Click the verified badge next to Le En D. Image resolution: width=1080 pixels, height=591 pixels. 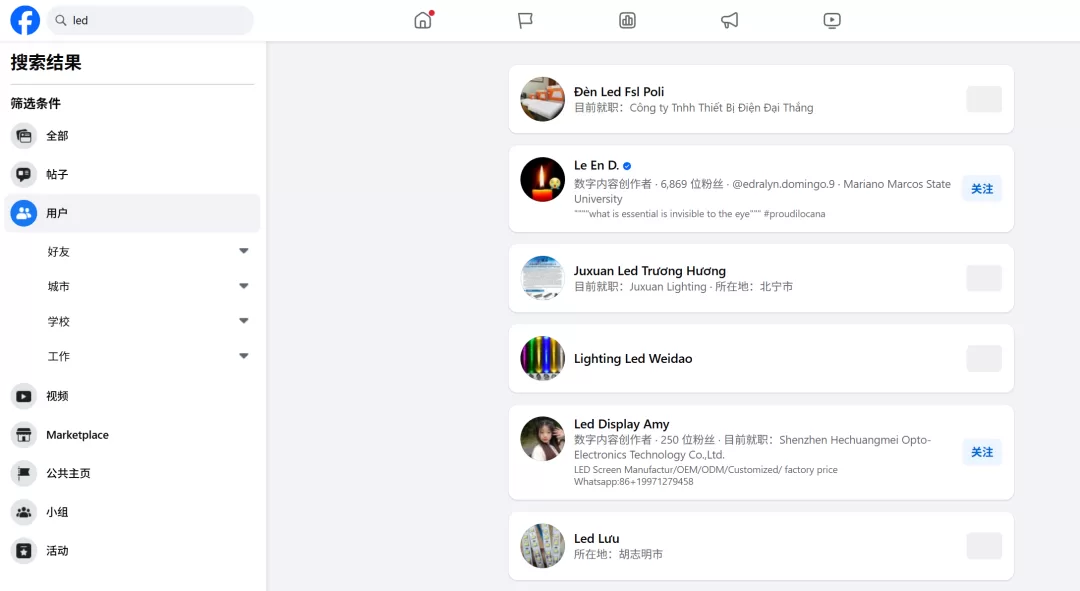(627, 166)
